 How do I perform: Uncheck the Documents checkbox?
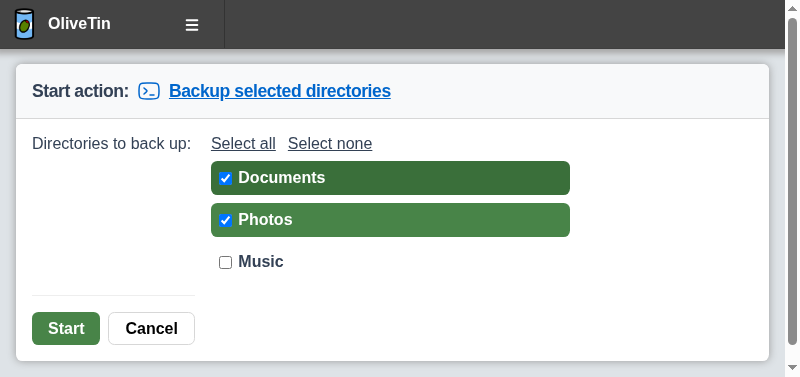[226, 179]
